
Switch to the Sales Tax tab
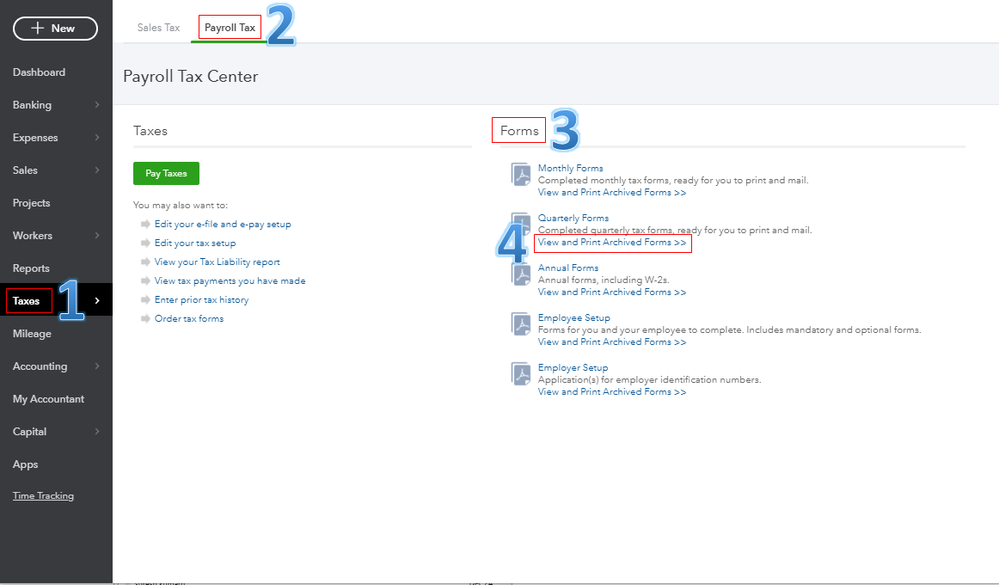click(x=159, y=27)
